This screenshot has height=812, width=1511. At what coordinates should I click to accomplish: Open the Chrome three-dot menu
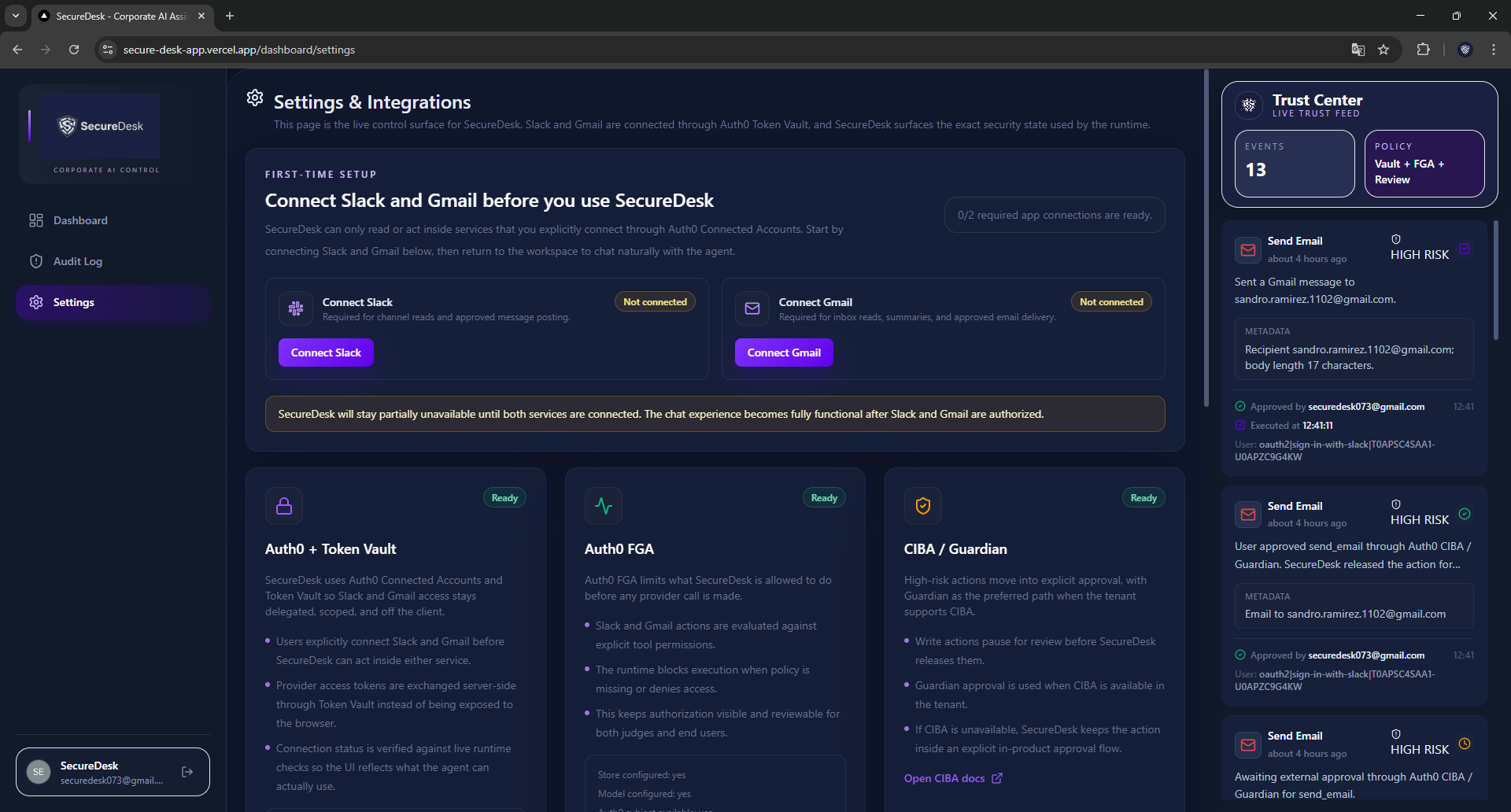pyautogui.click(x=1494, y=50)
